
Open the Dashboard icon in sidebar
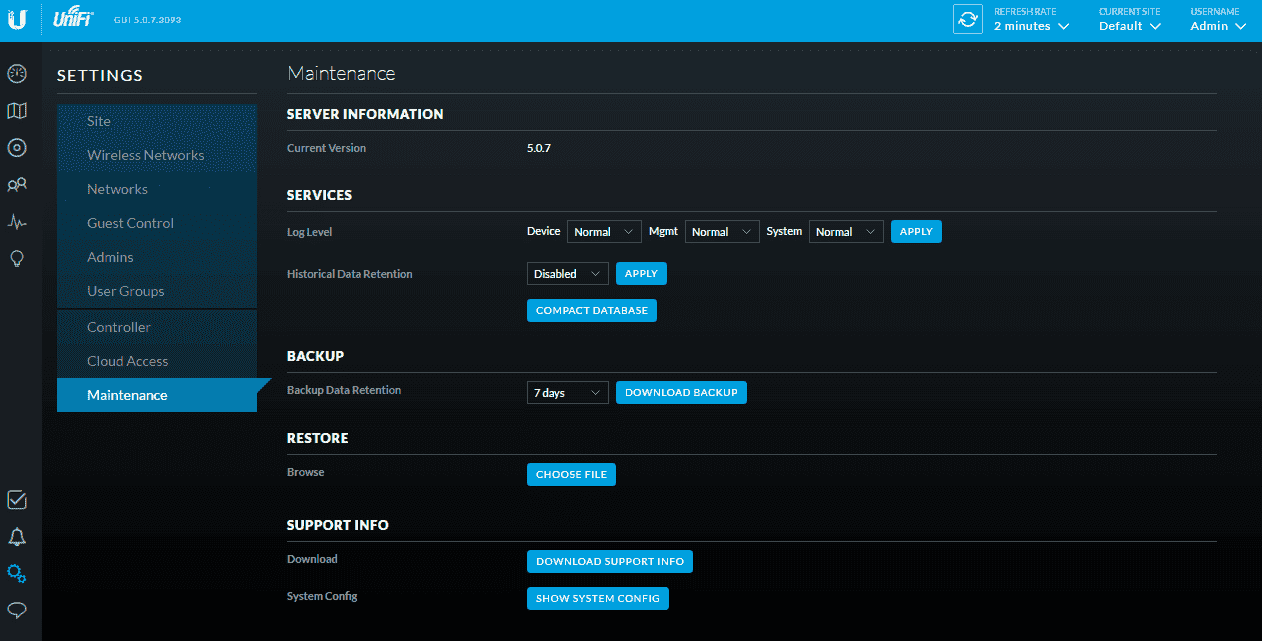(17, 74)
